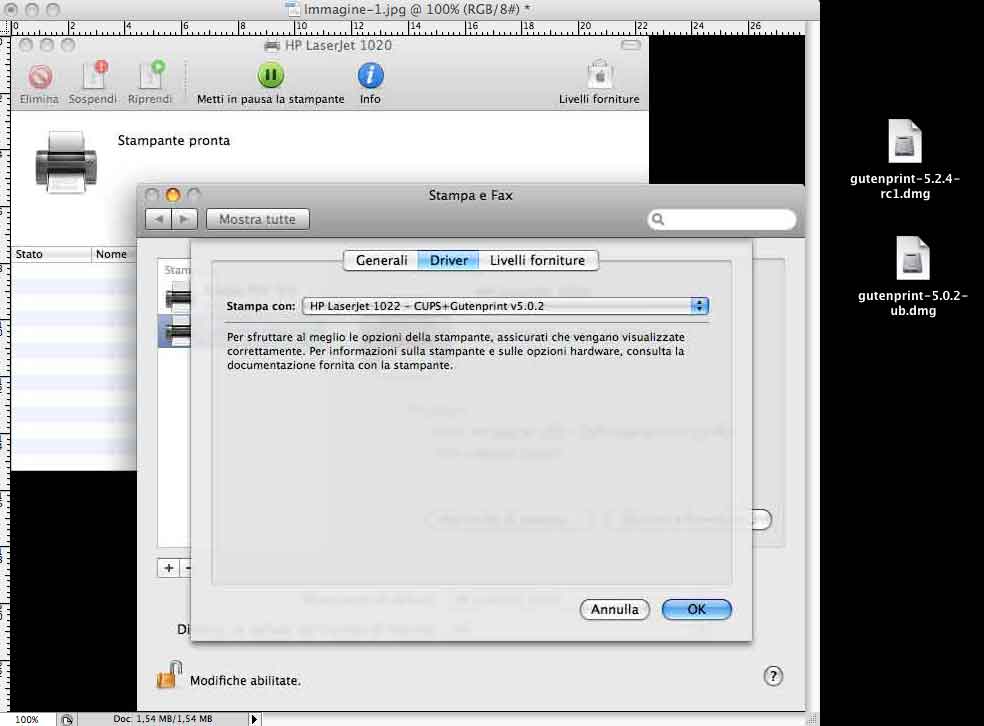Click the toolbar toggle pill in HP LaserJet window

[630, 45]
